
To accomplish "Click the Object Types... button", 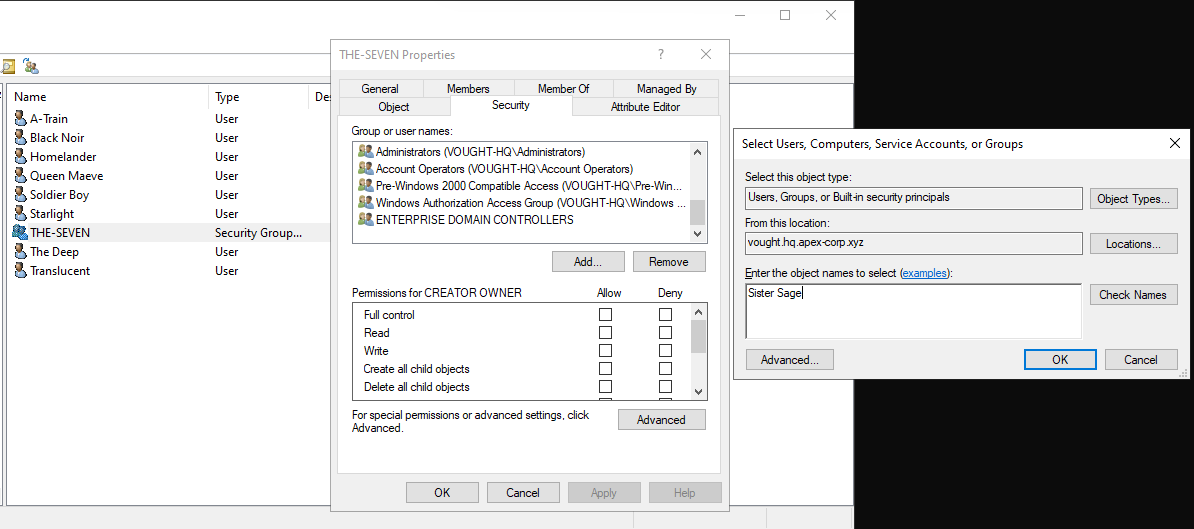I will (x=1133, y=199).
